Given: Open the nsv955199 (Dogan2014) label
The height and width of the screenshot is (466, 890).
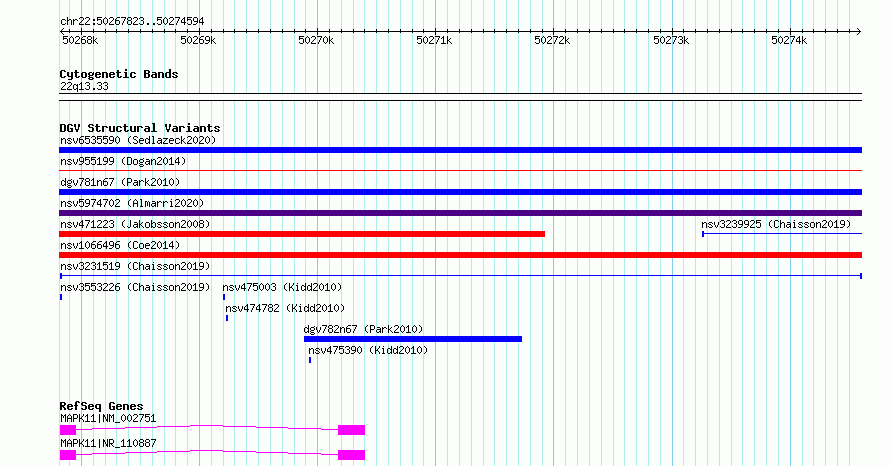Looking at the screenshot, I should 123,161.
